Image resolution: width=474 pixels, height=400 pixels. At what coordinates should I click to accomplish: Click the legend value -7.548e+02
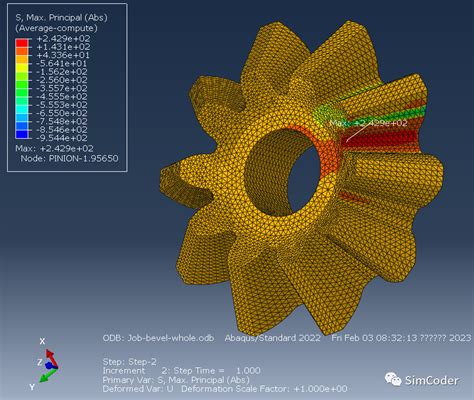(x=62, y=122)
